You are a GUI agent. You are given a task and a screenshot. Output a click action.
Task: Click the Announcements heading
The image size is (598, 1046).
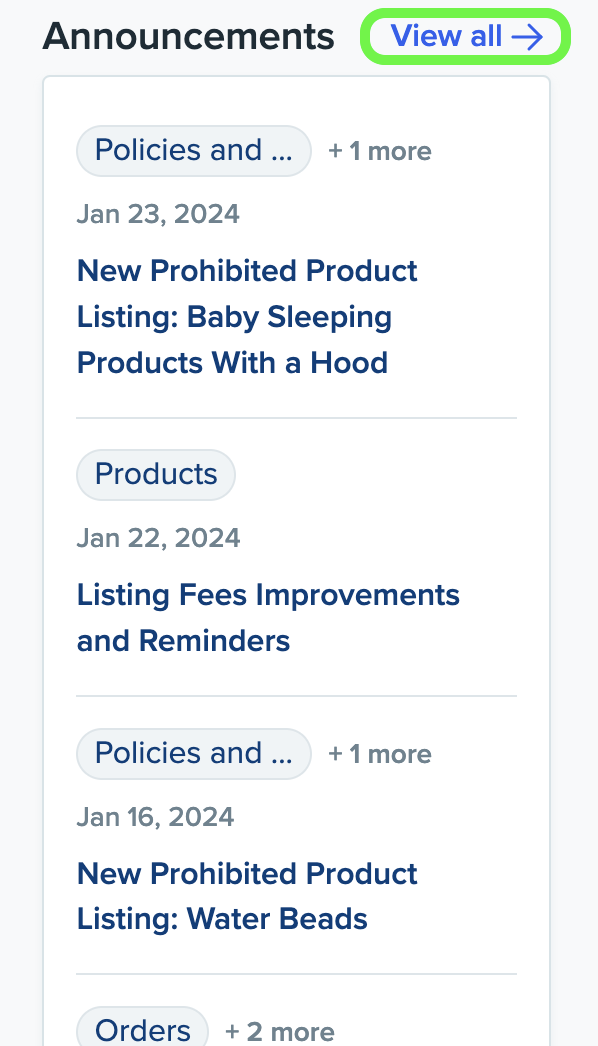188,36
